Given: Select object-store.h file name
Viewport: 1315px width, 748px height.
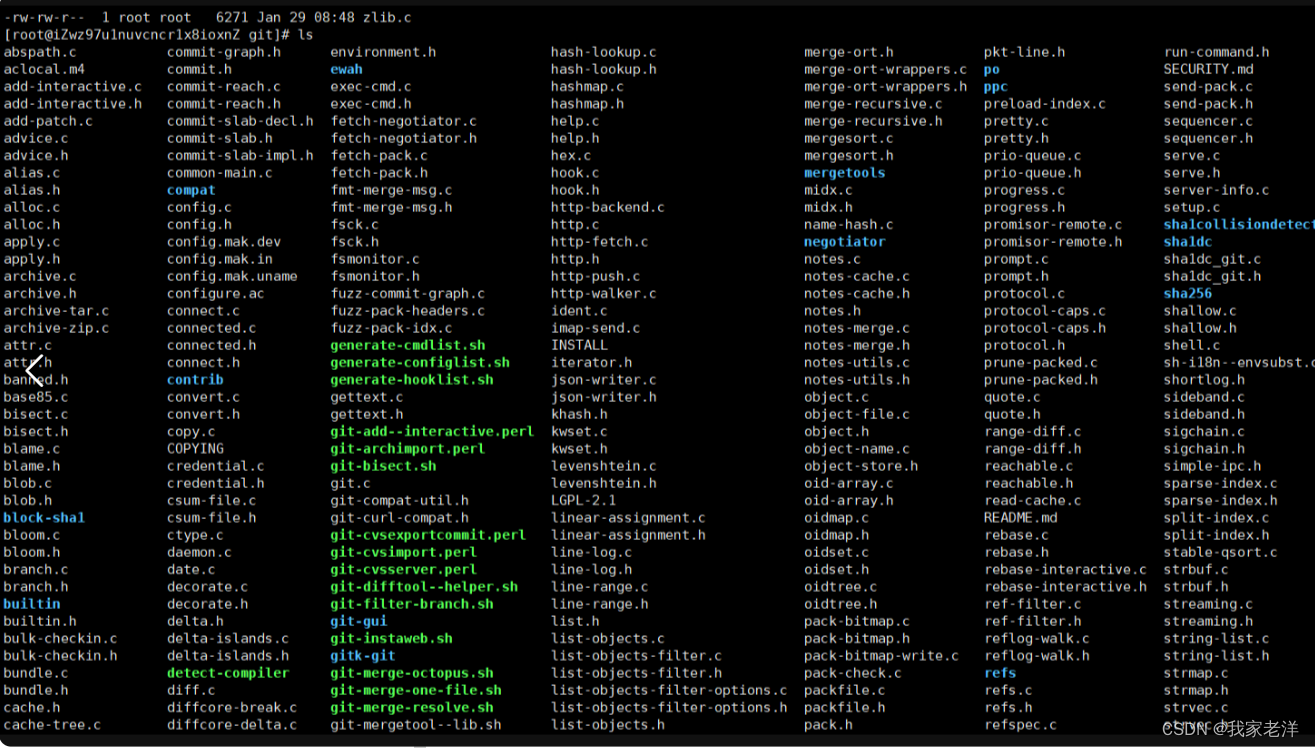Looking at the screenshot, I should pos(861,466).
